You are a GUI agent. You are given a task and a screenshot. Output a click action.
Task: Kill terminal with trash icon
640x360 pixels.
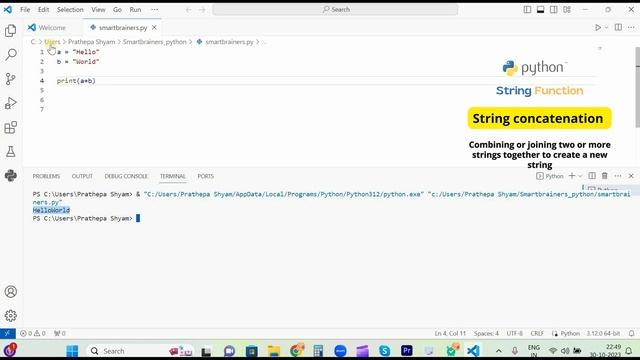[x=604, y=176]
